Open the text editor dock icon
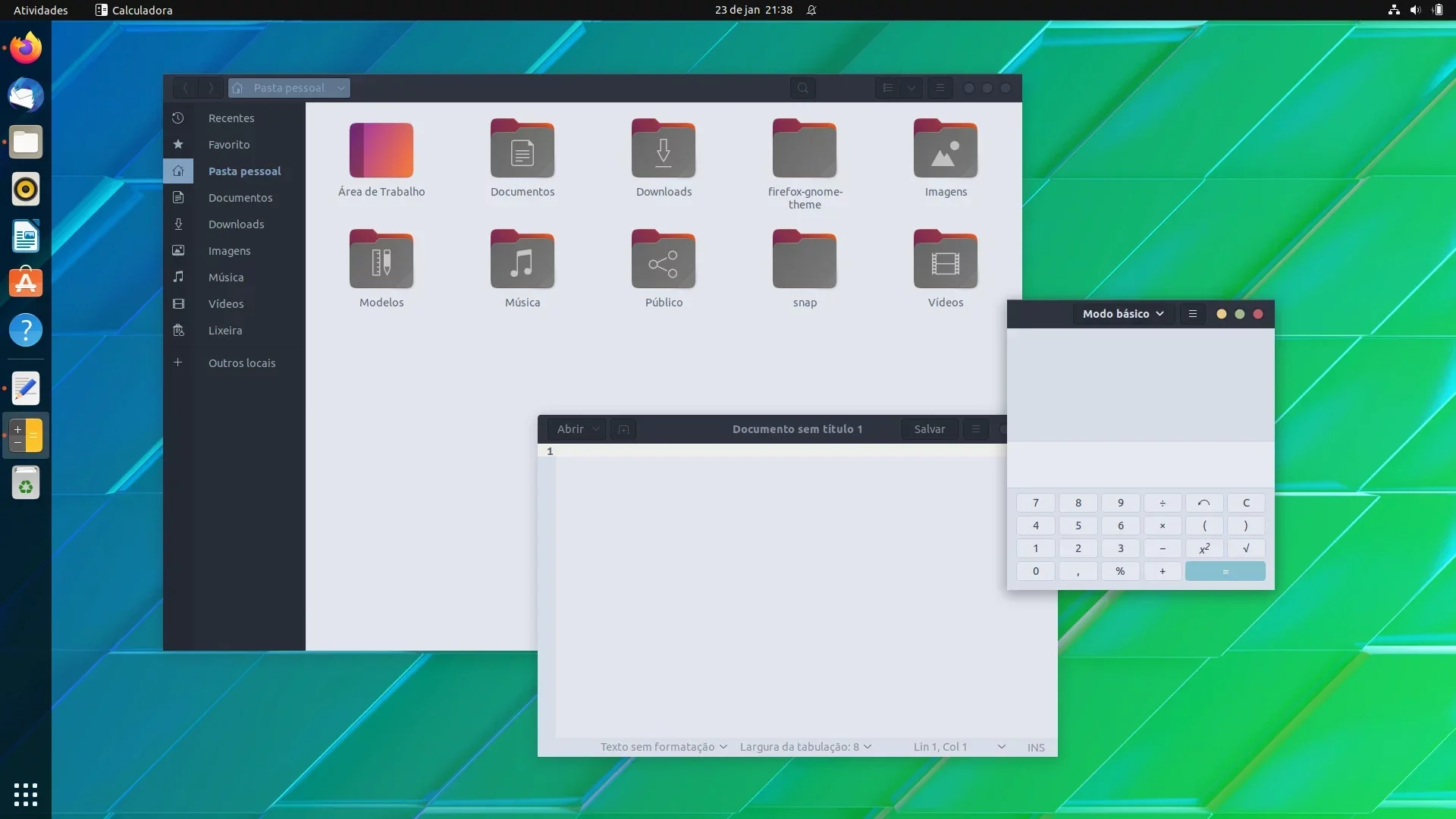The image size is (1456, 819). (x=26, y=388)
